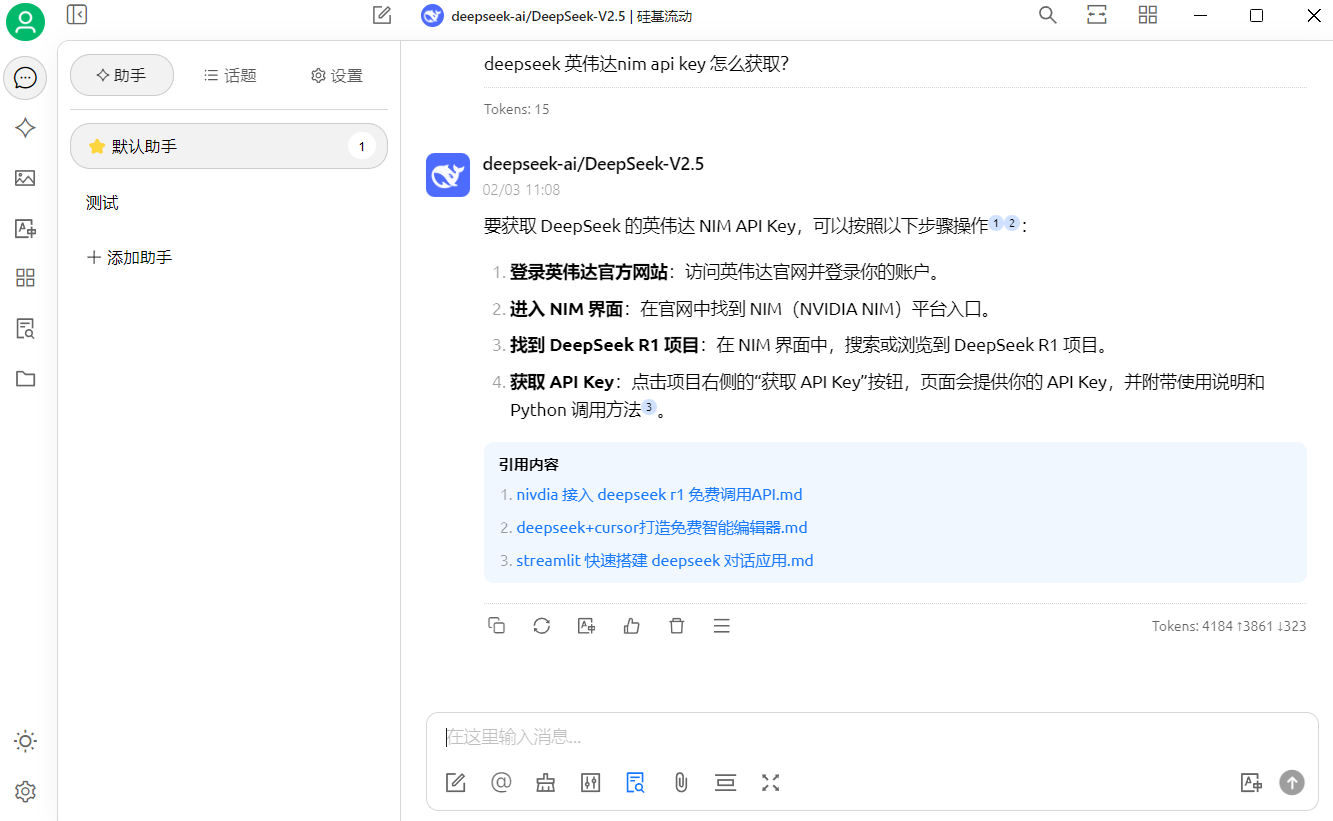The width and height of the screenshot is (1333, 821).
Task: Toggle the light/dark theme sun icon
Action: (x=25, y=741)
